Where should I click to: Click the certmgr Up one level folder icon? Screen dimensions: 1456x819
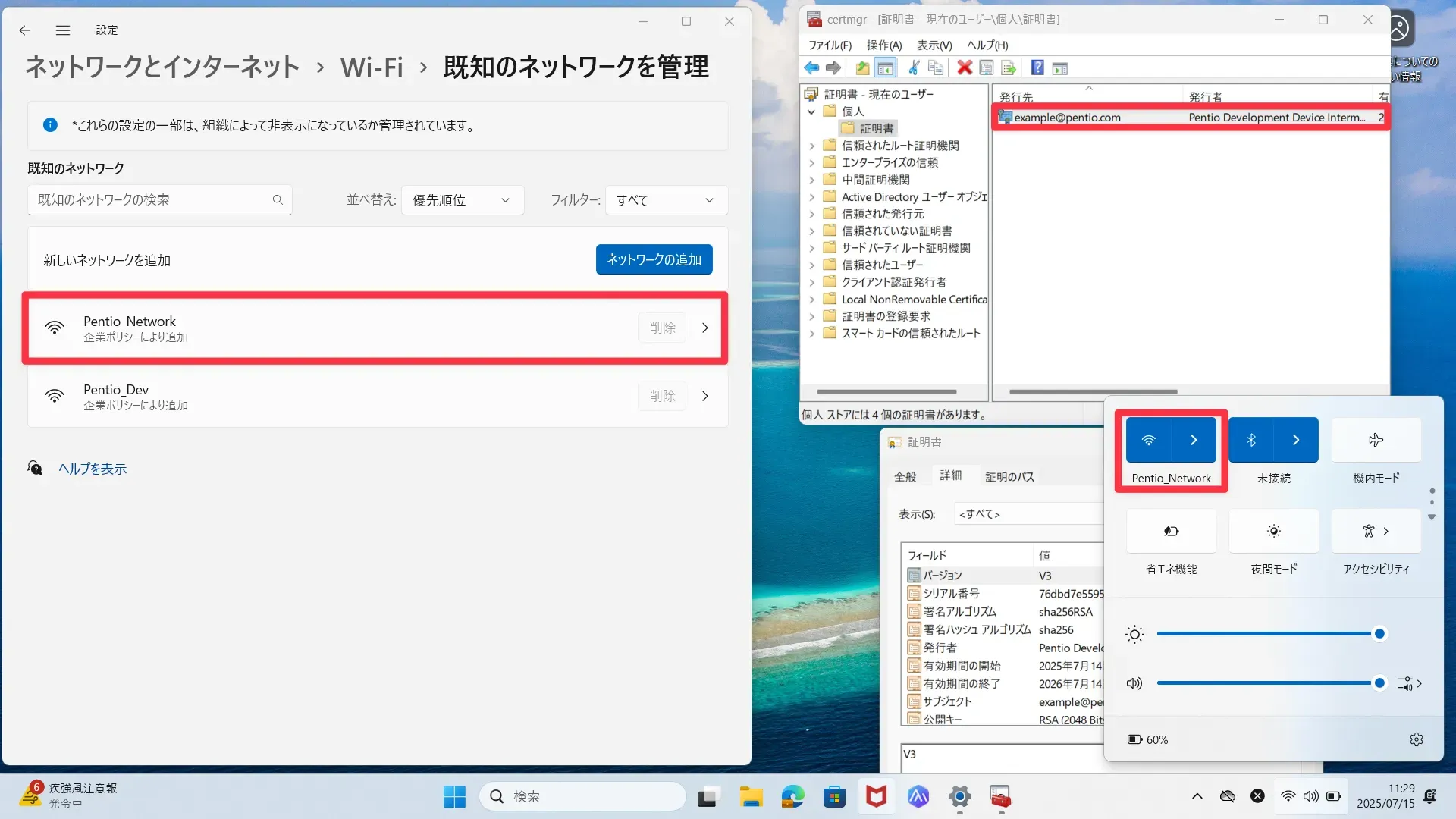tap(862, 68)
